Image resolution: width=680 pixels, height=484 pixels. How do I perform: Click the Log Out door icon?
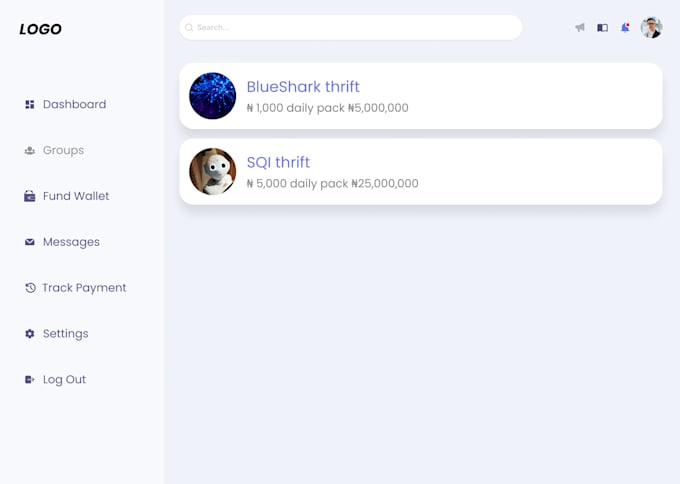click(29, 379)
